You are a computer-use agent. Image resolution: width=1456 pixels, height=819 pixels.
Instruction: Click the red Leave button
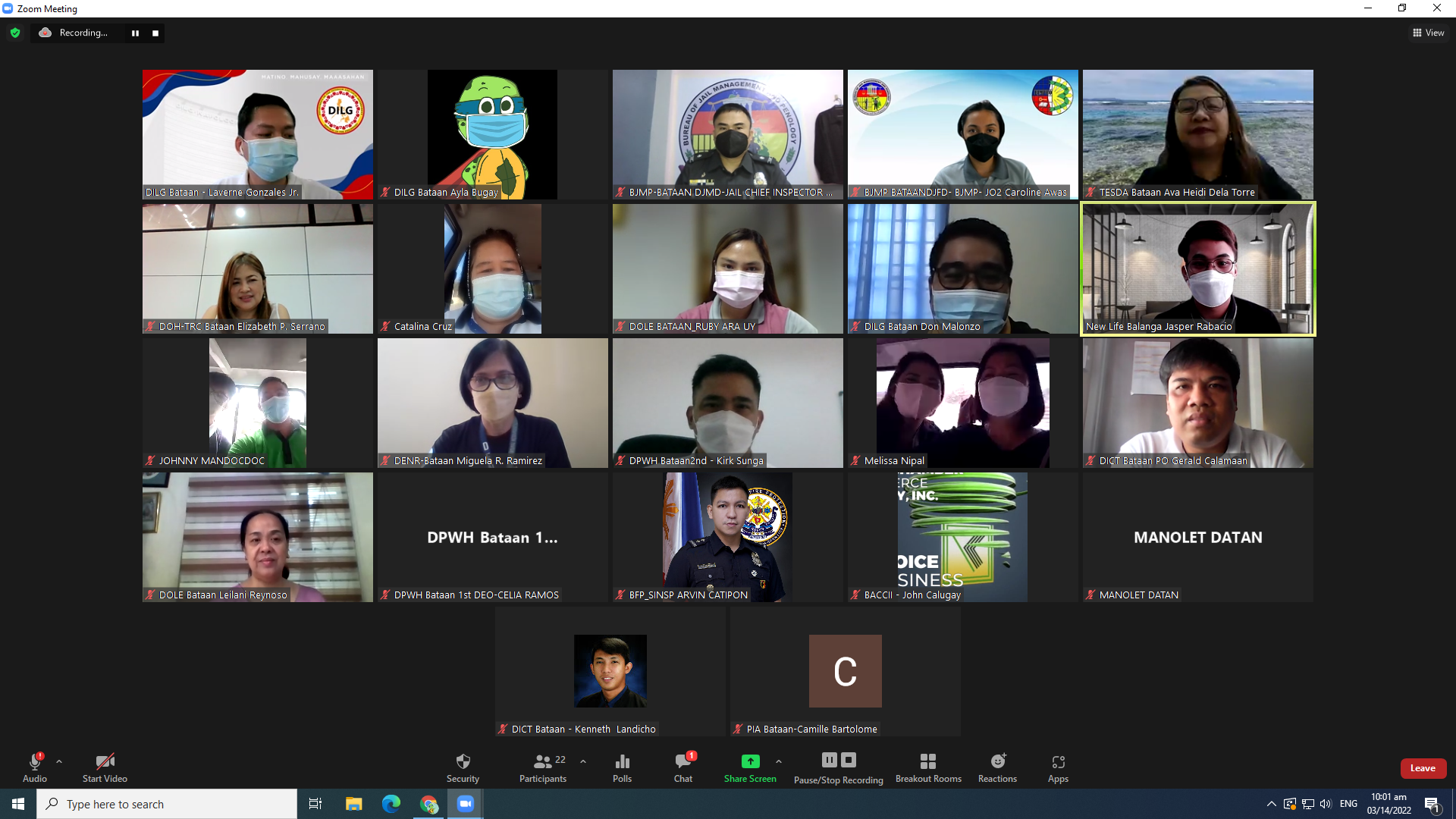point(1423,768)
